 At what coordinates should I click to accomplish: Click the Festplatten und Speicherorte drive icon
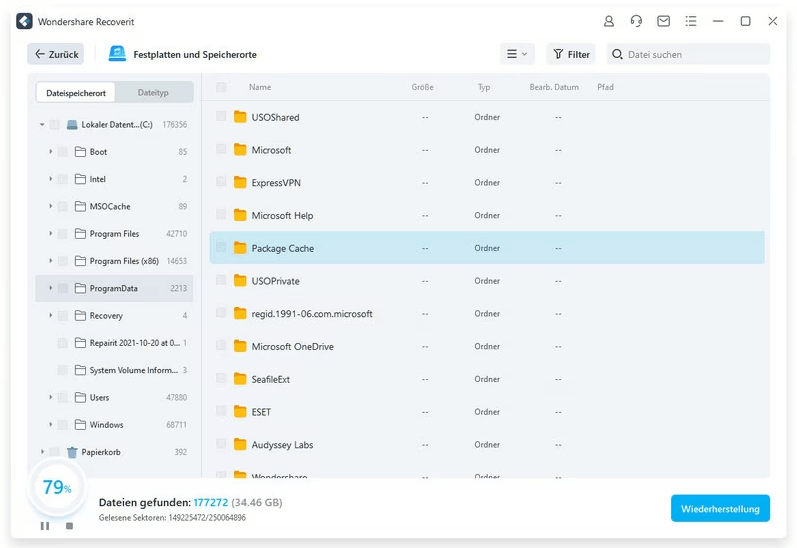click(x=117, y=54)
